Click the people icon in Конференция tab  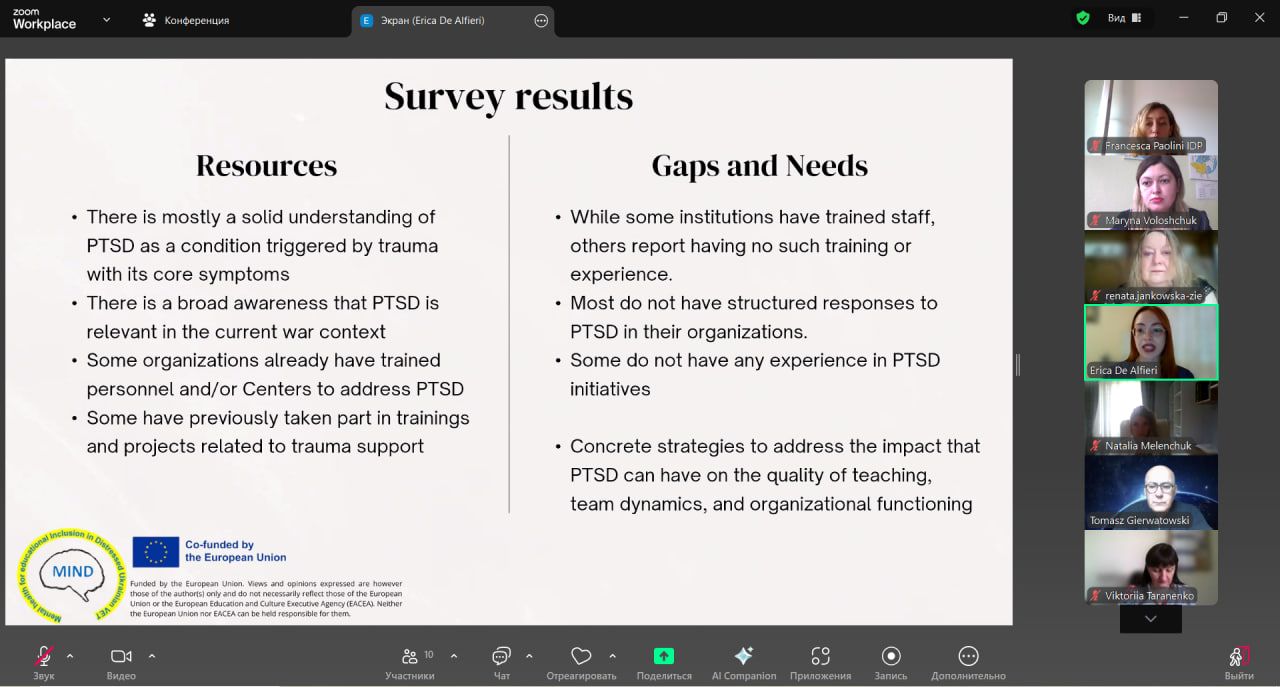coord(150,20)
